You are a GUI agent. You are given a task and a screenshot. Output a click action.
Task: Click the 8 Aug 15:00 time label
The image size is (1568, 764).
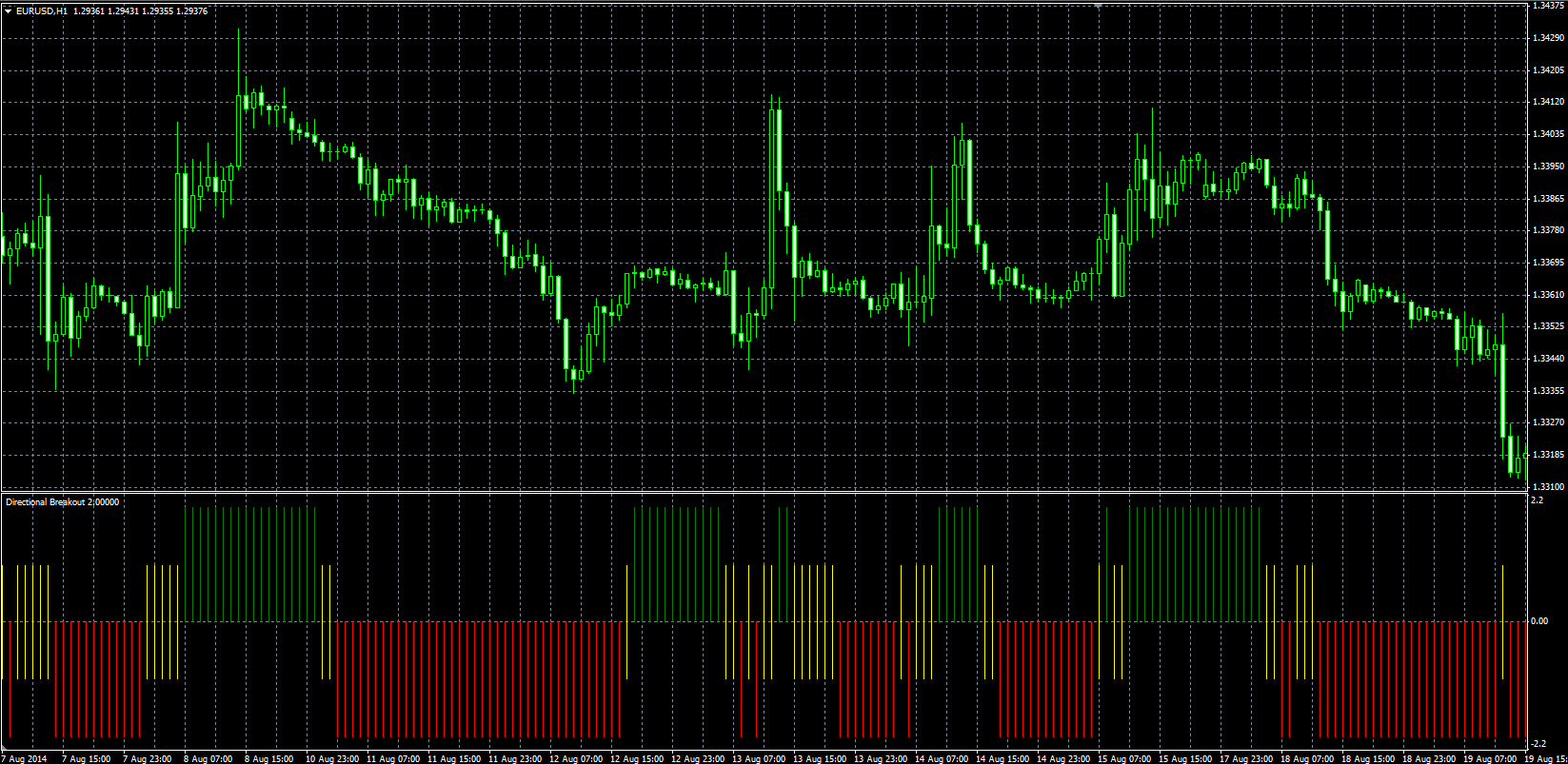tap(269, 759)
